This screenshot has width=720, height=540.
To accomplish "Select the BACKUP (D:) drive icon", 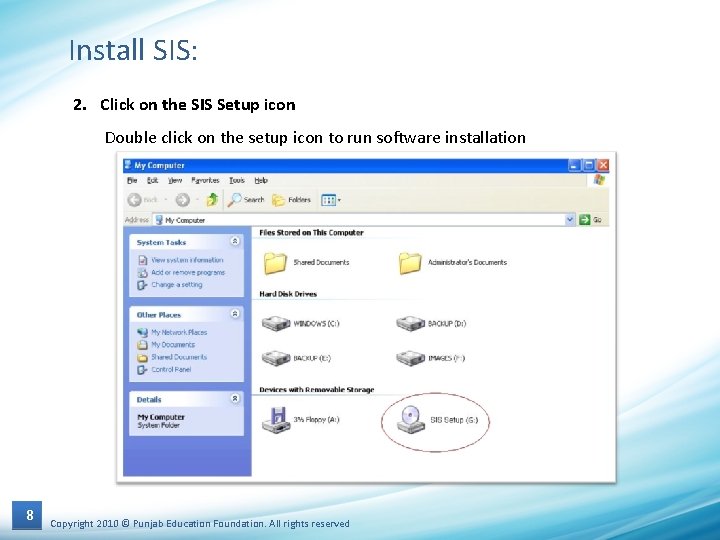I will click(410, 323).
